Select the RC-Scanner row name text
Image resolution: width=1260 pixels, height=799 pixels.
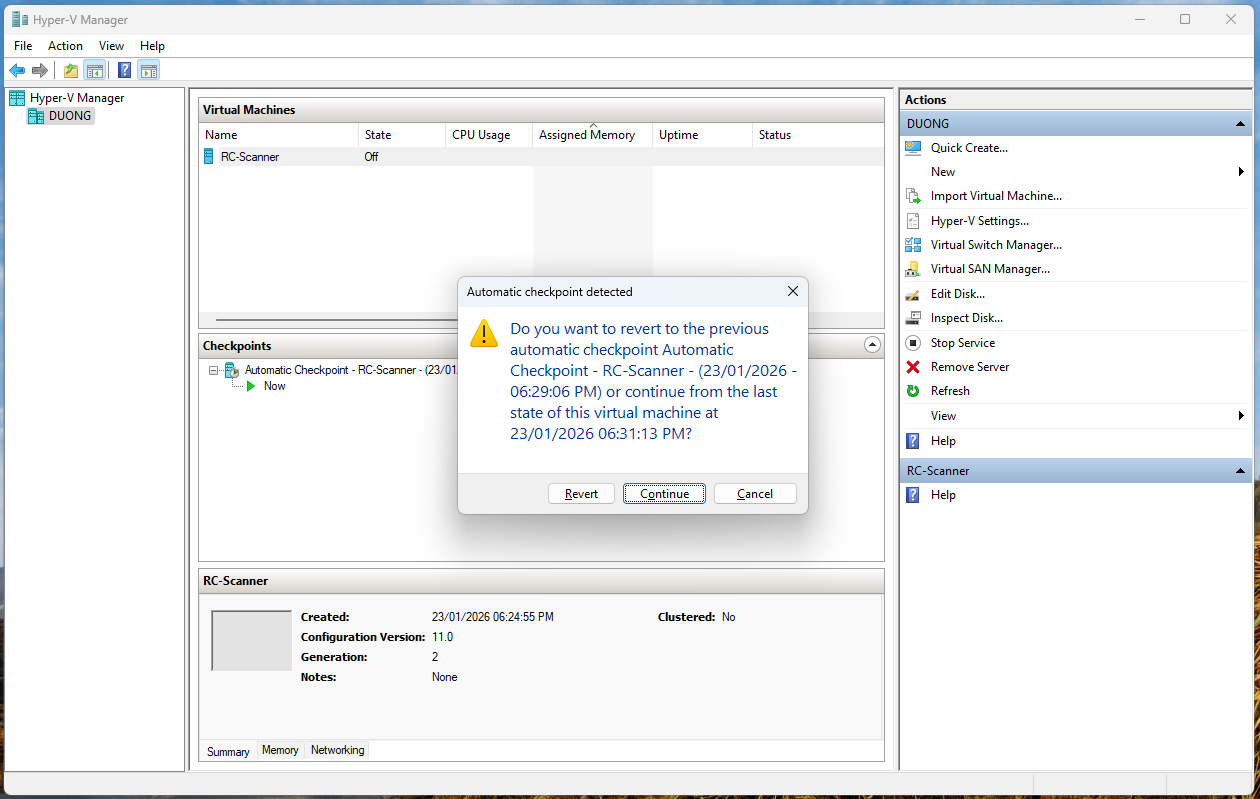click(x=250, y=157)
